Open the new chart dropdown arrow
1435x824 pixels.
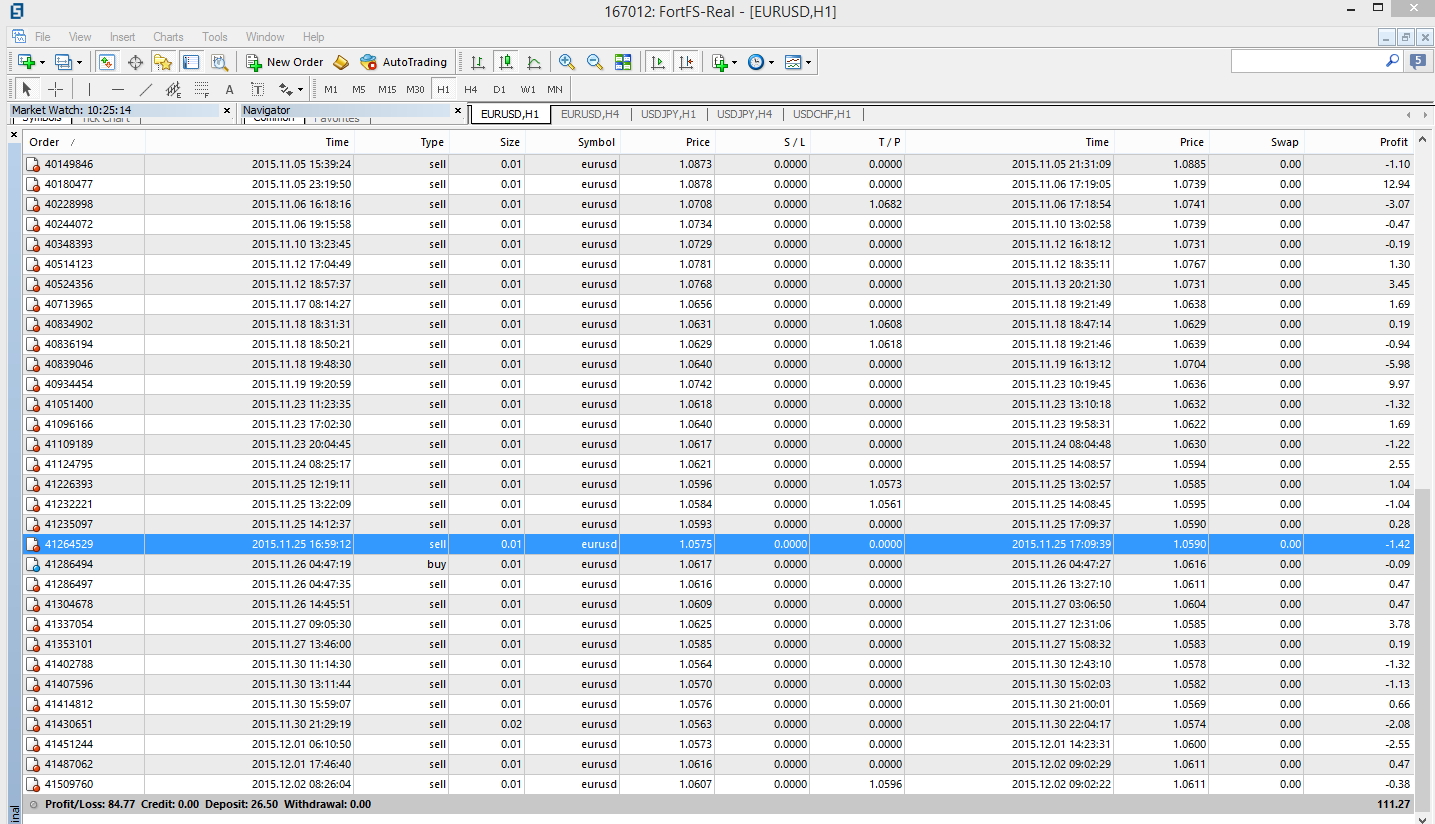pyautogui.click(x=42, y=62)
